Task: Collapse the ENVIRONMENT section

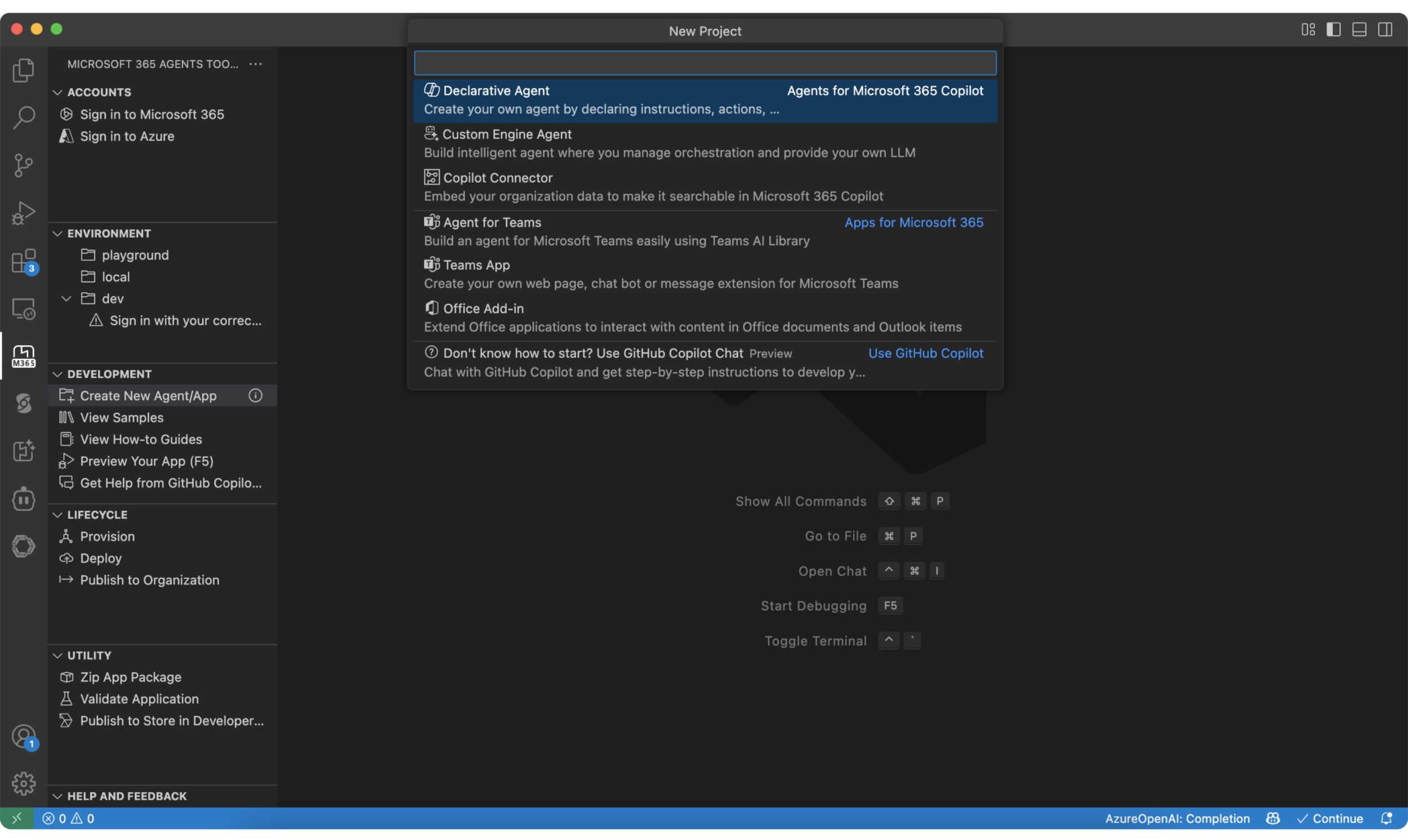Action: (x=57, y=233)
